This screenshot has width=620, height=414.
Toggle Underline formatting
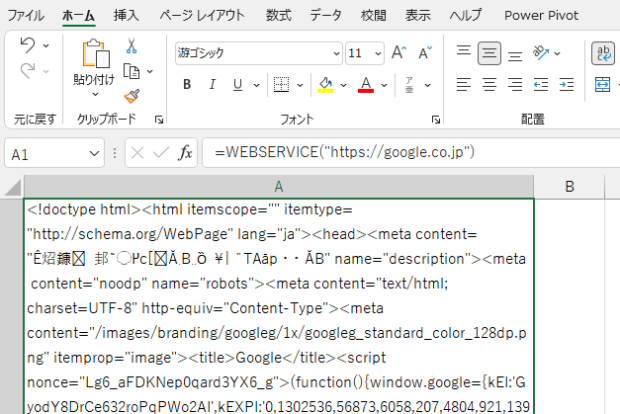click(x=238, y=85)
